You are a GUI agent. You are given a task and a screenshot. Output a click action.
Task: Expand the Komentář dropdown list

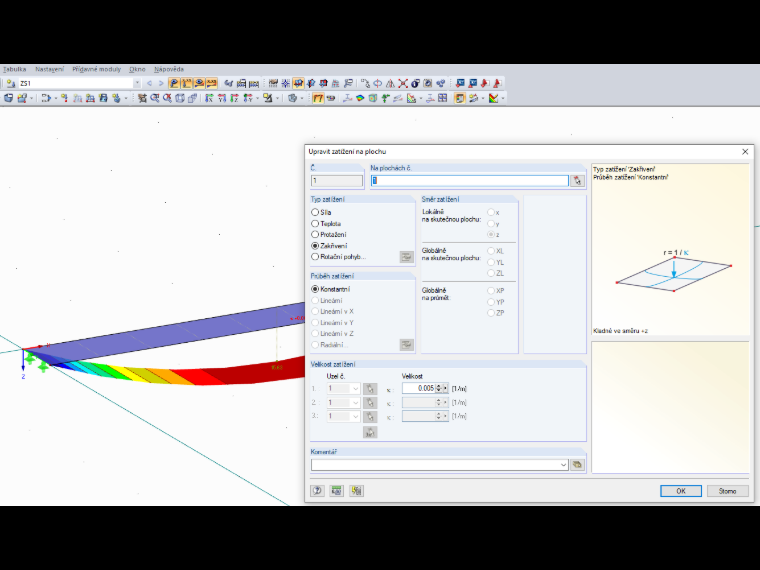[563, 465]
